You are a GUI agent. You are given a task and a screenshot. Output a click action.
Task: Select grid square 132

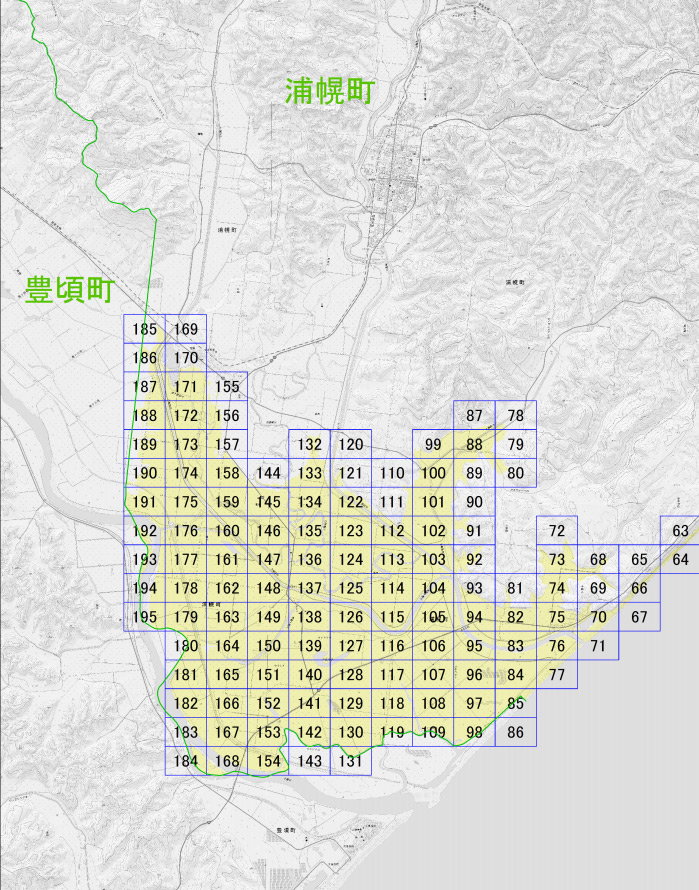tap(309, 444)
